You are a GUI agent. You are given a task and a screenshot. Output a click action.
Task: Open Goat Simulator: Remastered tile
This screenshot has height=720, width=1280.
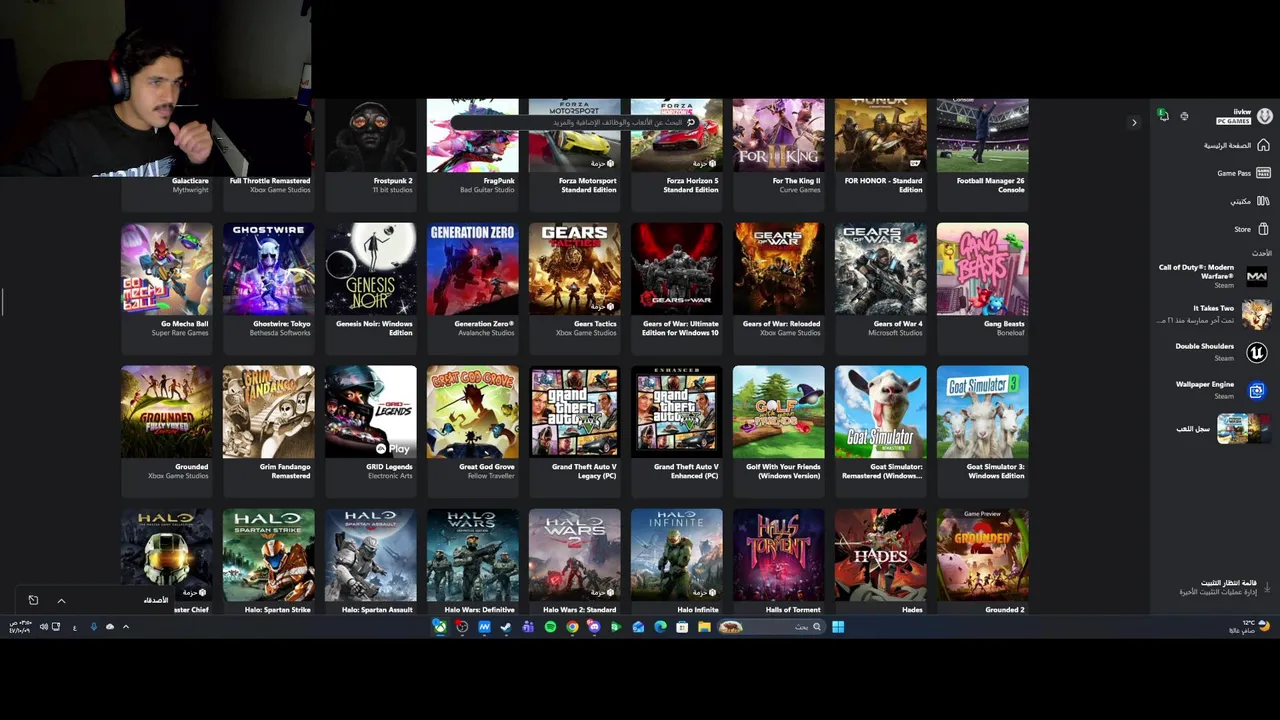pyautogui.click(x=881, y=431)
